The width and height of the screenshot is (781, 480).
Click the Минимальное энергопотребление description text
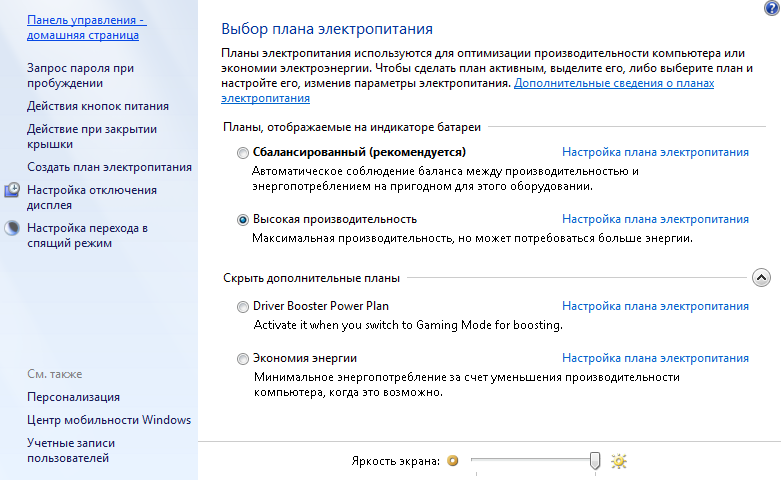pyautogui.click(x=467, y=384)
